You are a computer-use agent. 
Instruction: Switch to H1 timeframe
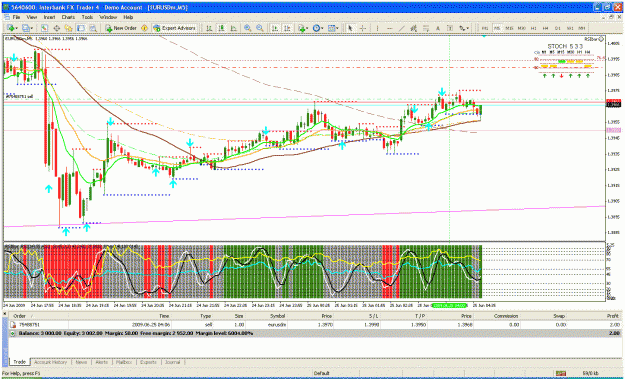click(533, 28)
